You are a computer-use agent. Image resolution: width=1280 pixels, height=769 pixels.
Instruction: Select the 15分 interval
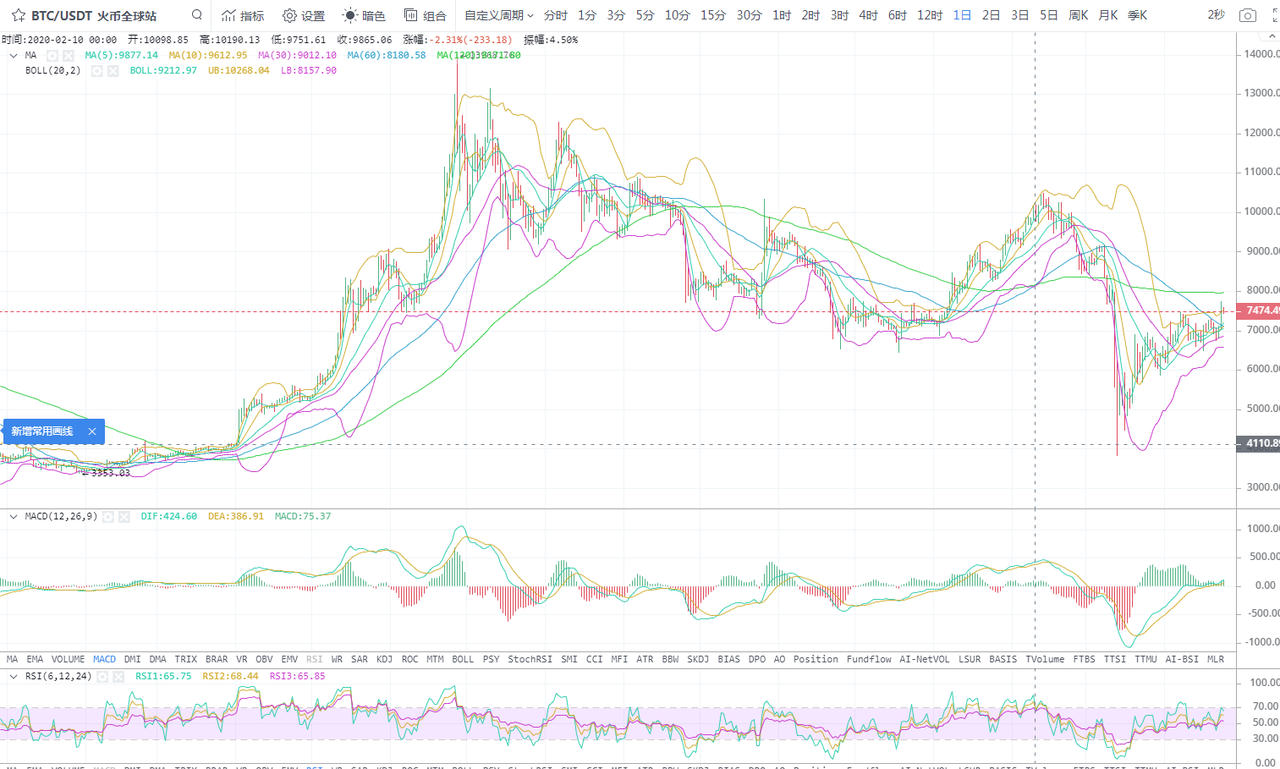point(713,16)
